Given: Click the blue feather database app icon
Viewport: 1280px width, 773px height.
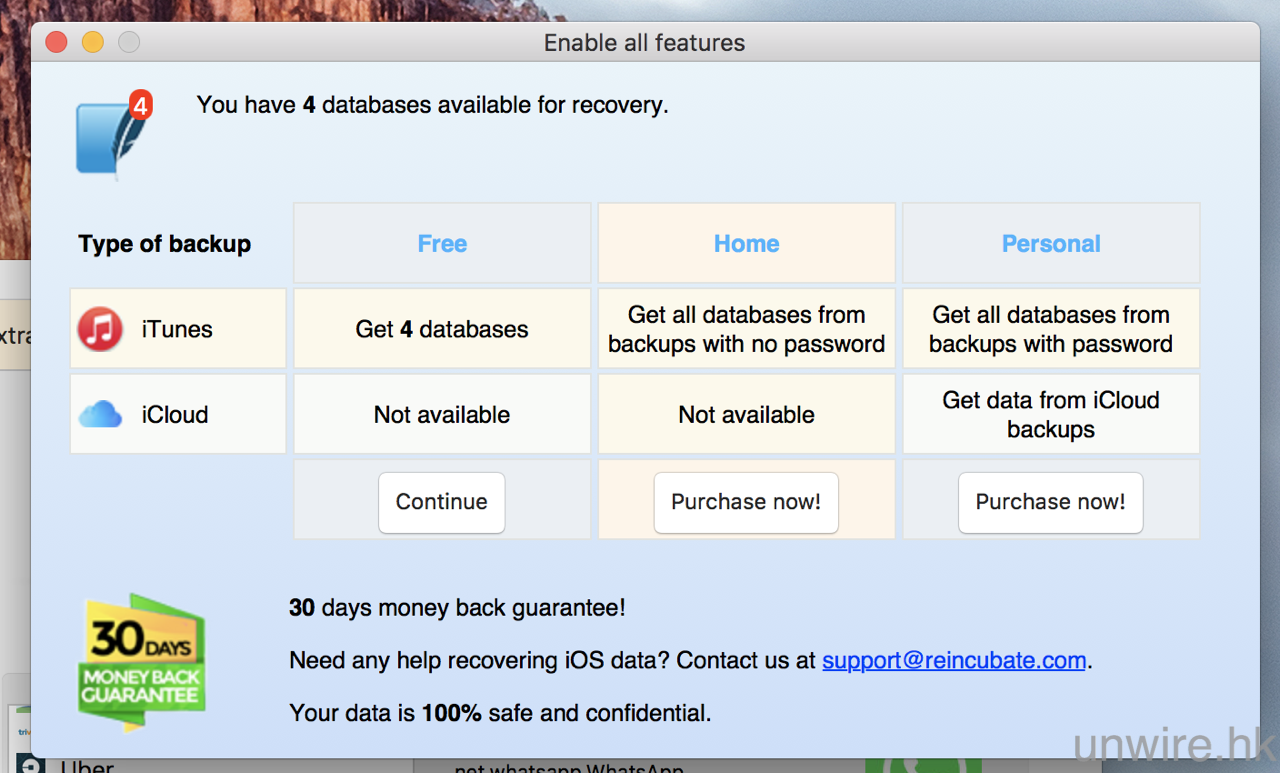Looking at the screenshot, I should click(x=106, y=139).
